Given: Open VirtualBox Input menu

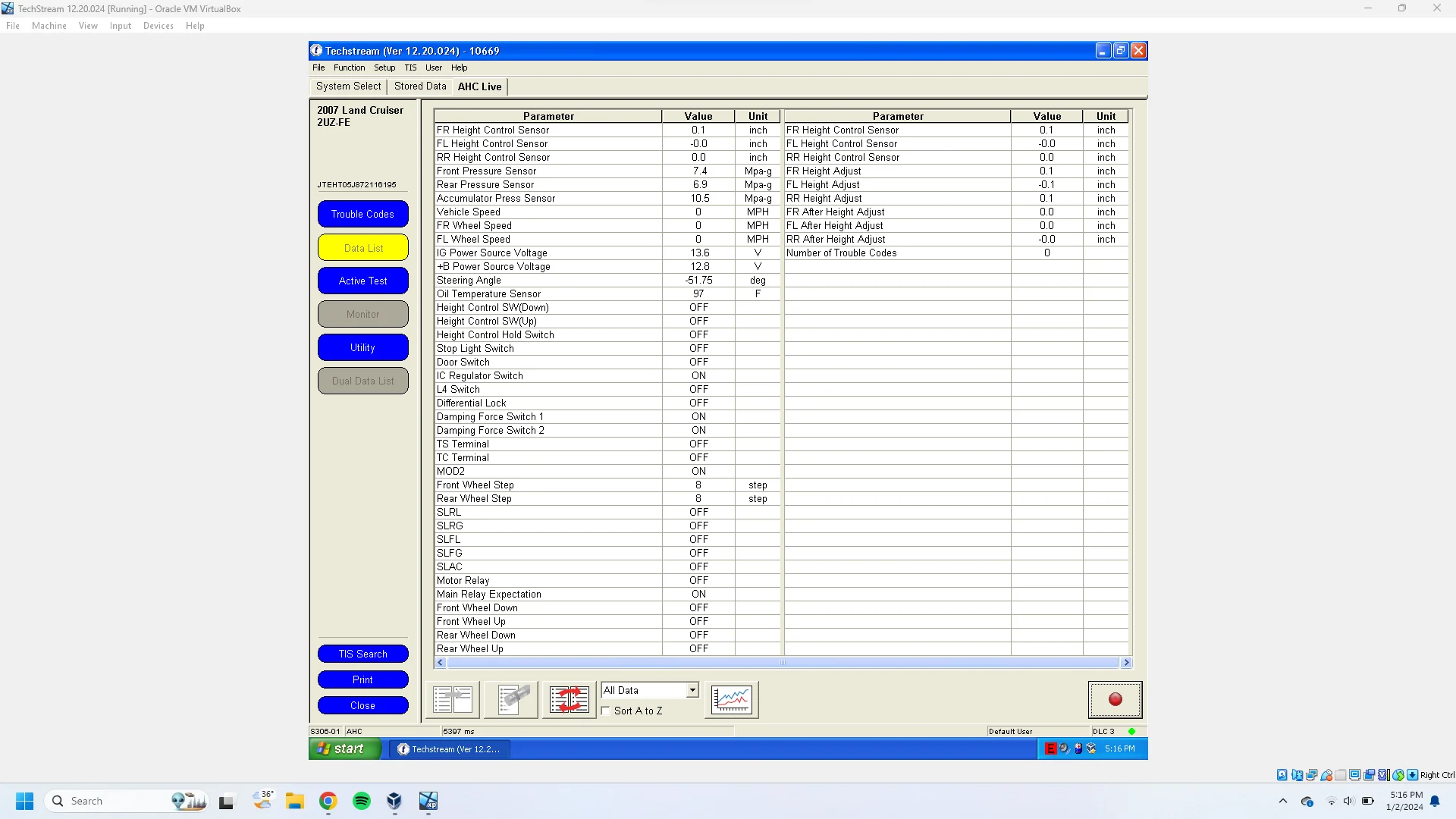Looking at the screenshot, I should tap(121, 26).
